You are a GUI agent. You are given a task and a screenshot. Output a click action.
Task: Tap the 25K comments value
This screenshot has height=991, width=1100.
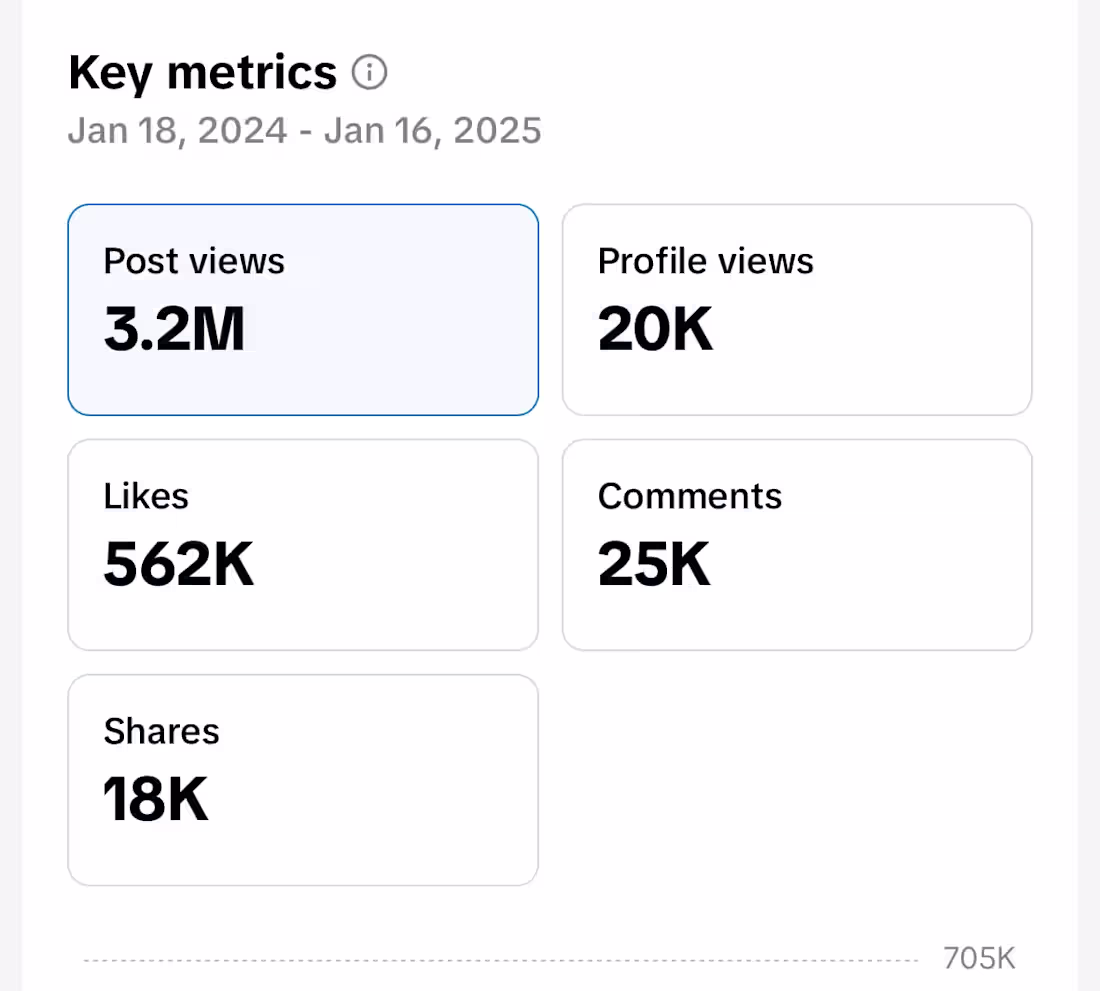pyautogui.click(x=655, y=565)
